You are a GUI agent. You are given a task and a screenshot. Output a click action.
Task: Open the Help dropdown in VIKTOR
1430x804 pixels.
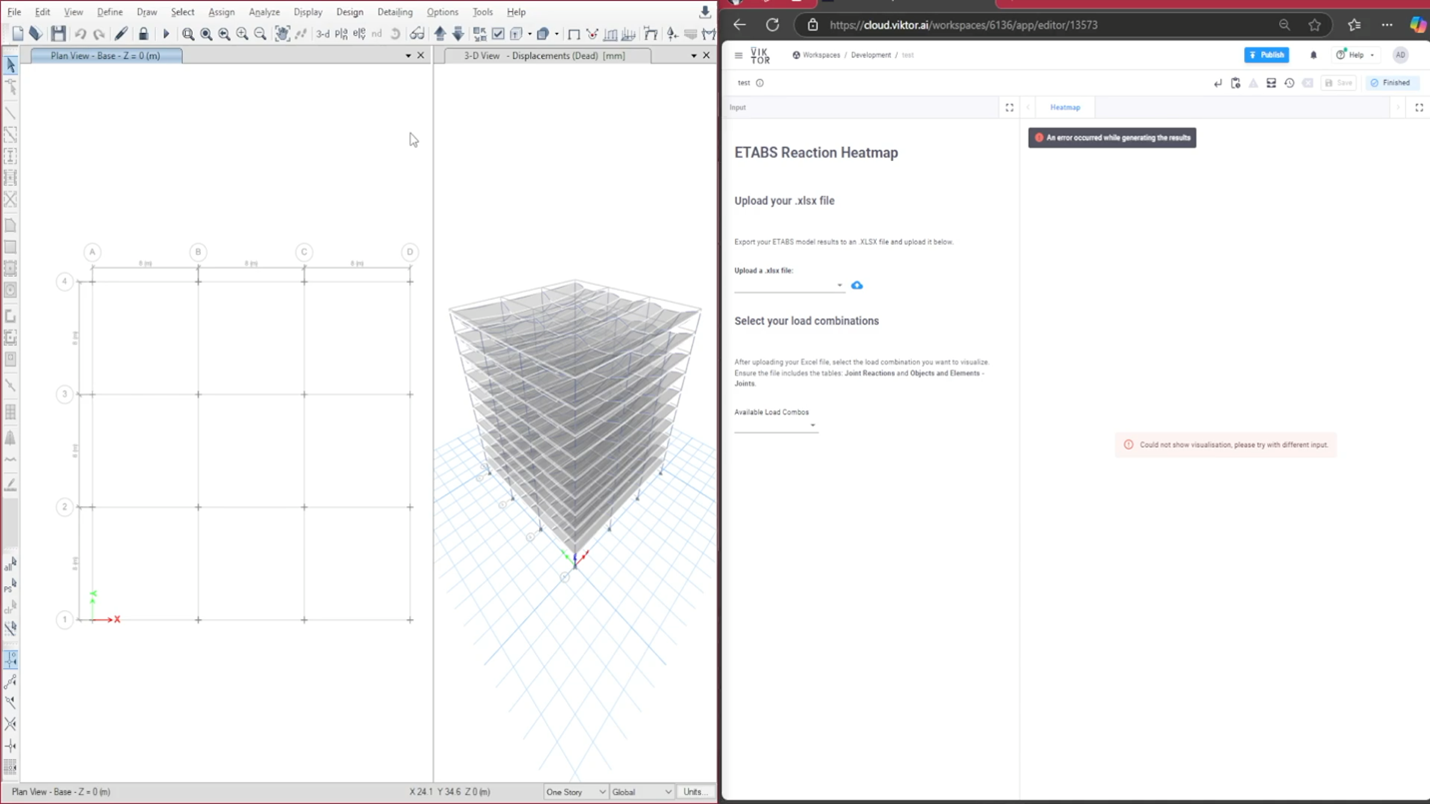click(x=1356, y=55)
